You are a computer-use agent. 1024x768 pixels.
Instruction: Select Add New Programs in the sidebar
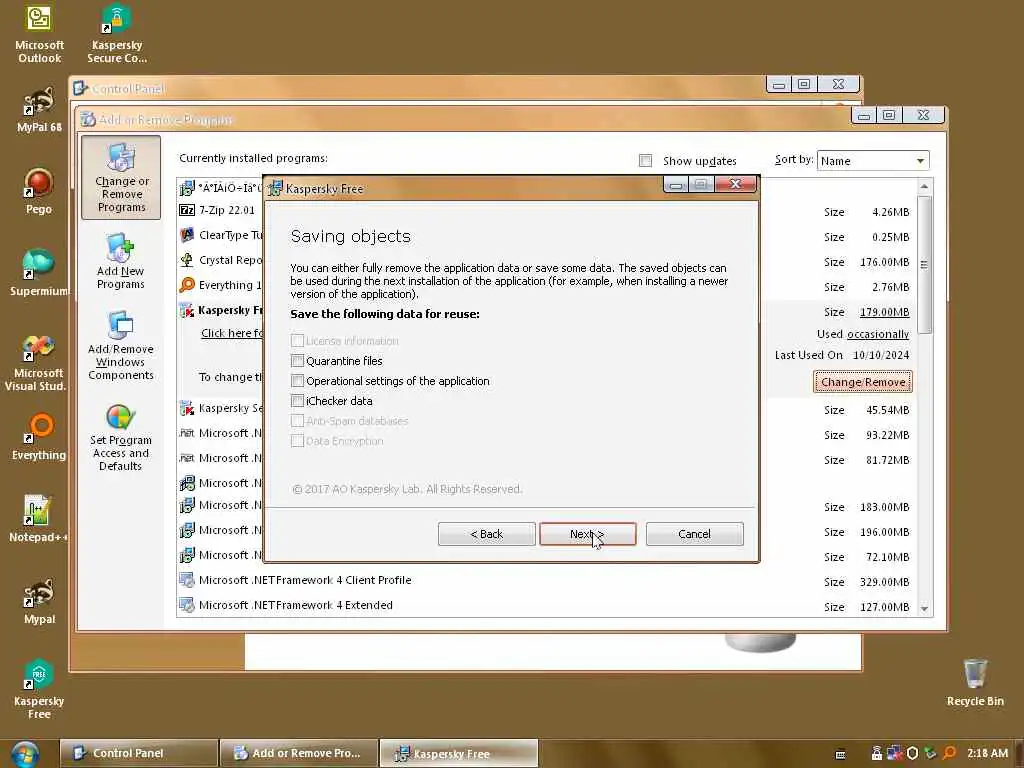tap(121, 261)
